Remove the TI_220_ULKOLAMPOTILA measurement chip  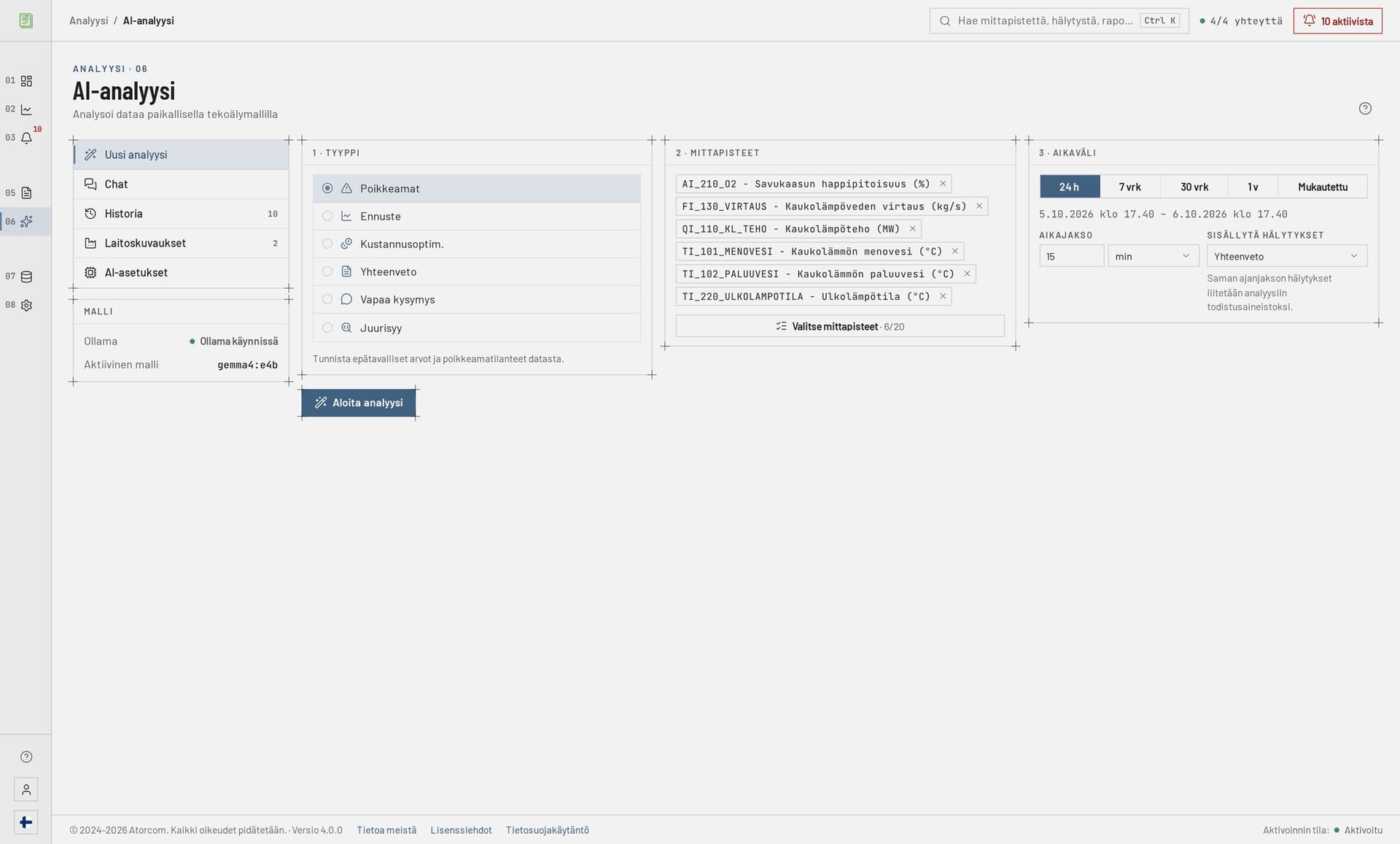pyautogui.click(x=942, y=297)
